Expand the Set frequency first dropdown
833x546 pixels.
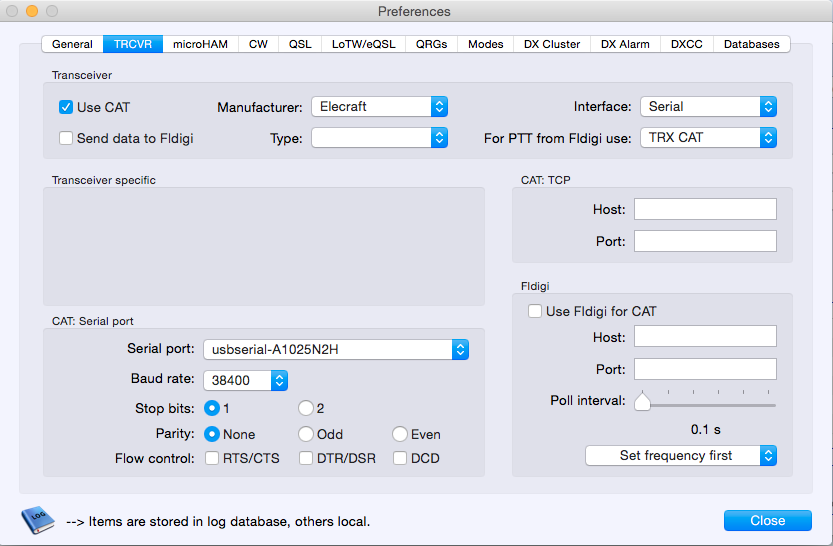pyautogui.click(x=680, y=456)
